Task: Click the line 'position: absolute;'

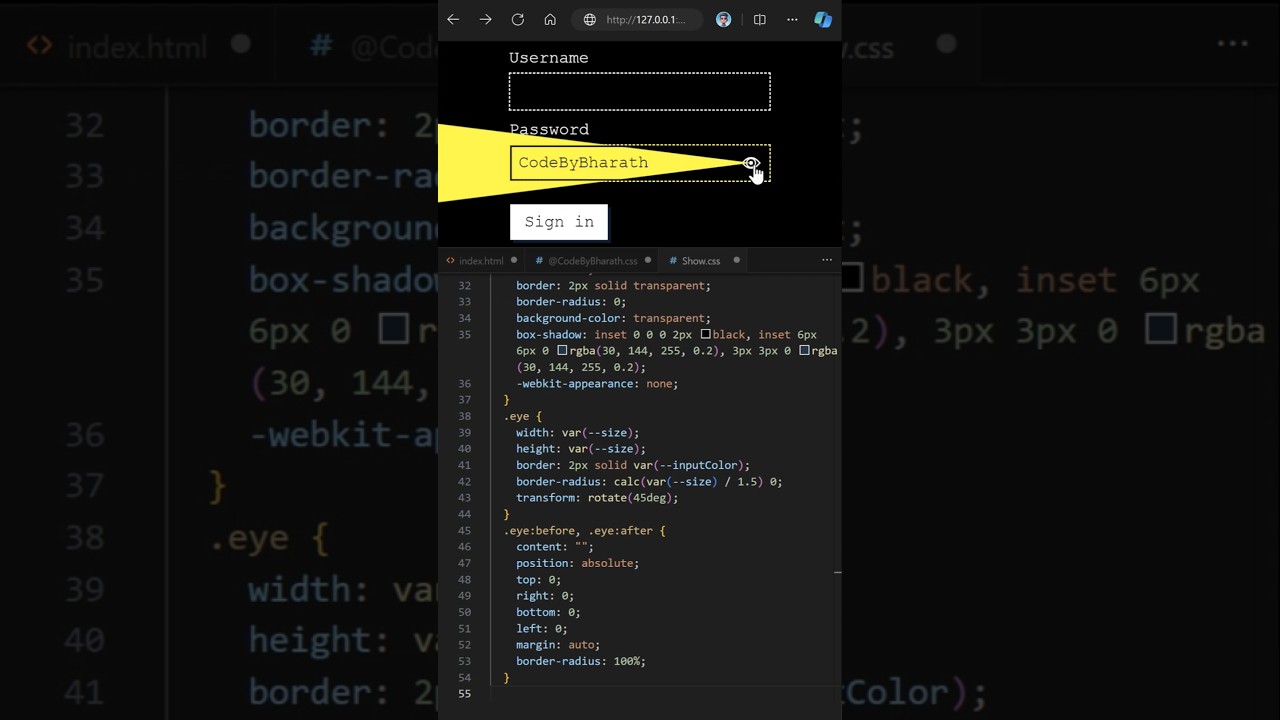Action: pos(577,563)
